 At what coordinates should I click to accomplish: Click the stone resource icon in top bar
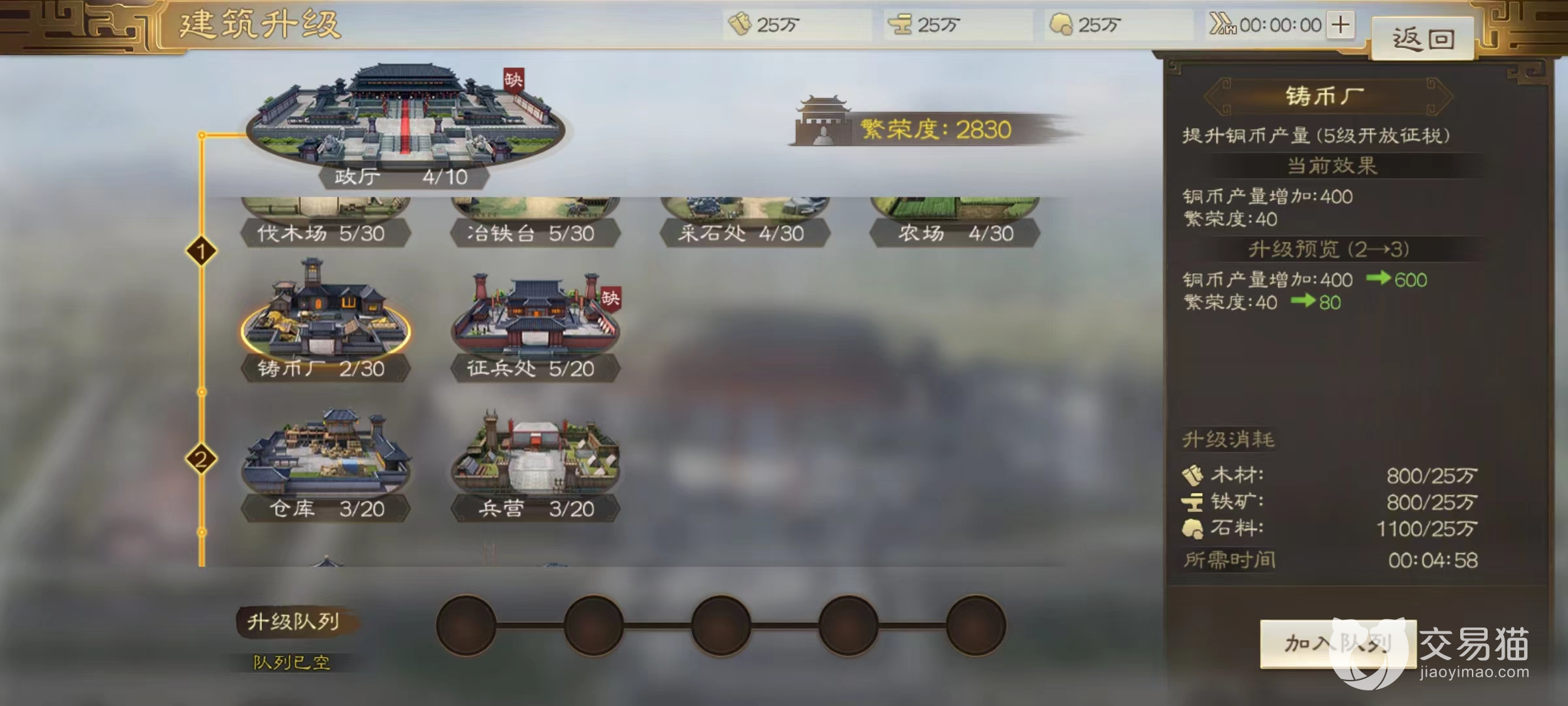1060,25
